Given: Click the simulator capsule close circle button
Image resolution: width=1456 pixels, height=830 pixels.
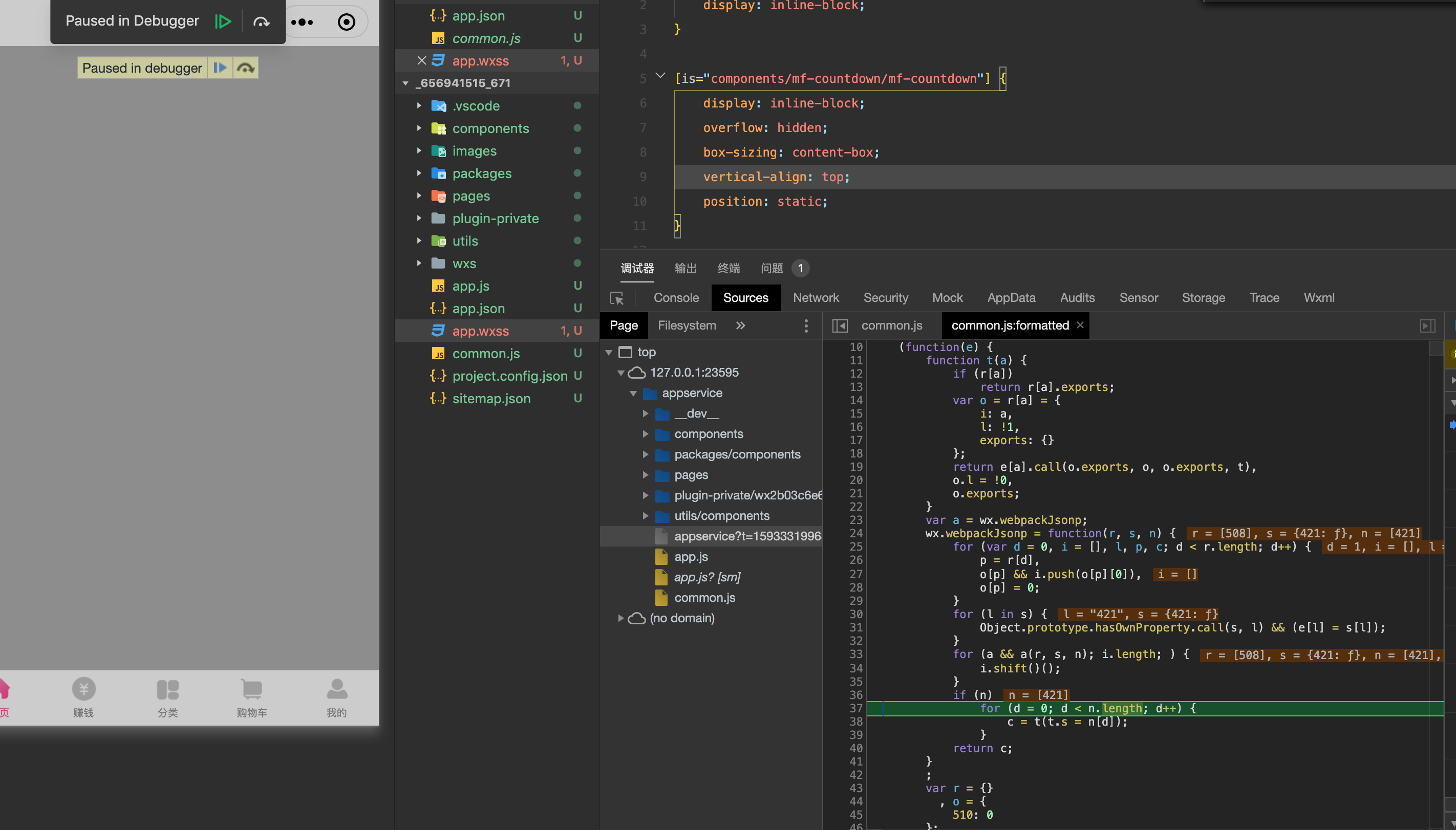Looking at the screenshot, I should coord(346,22).
